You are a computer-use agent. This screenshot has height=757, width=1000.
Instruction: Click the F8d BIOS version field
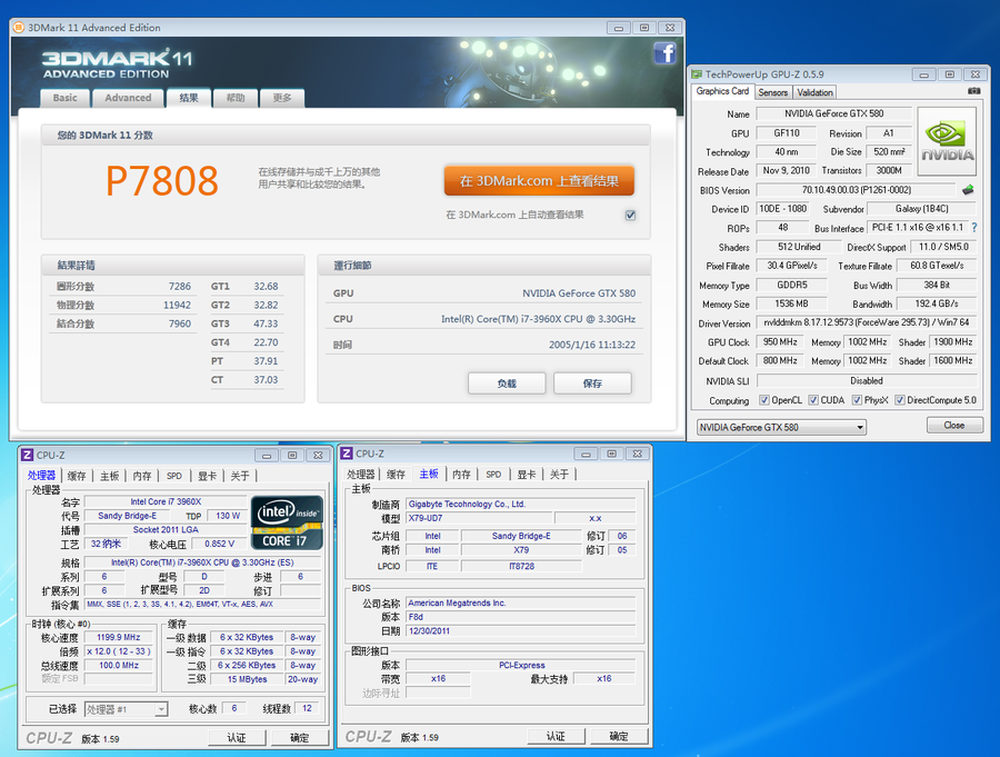tap(521, 617)
